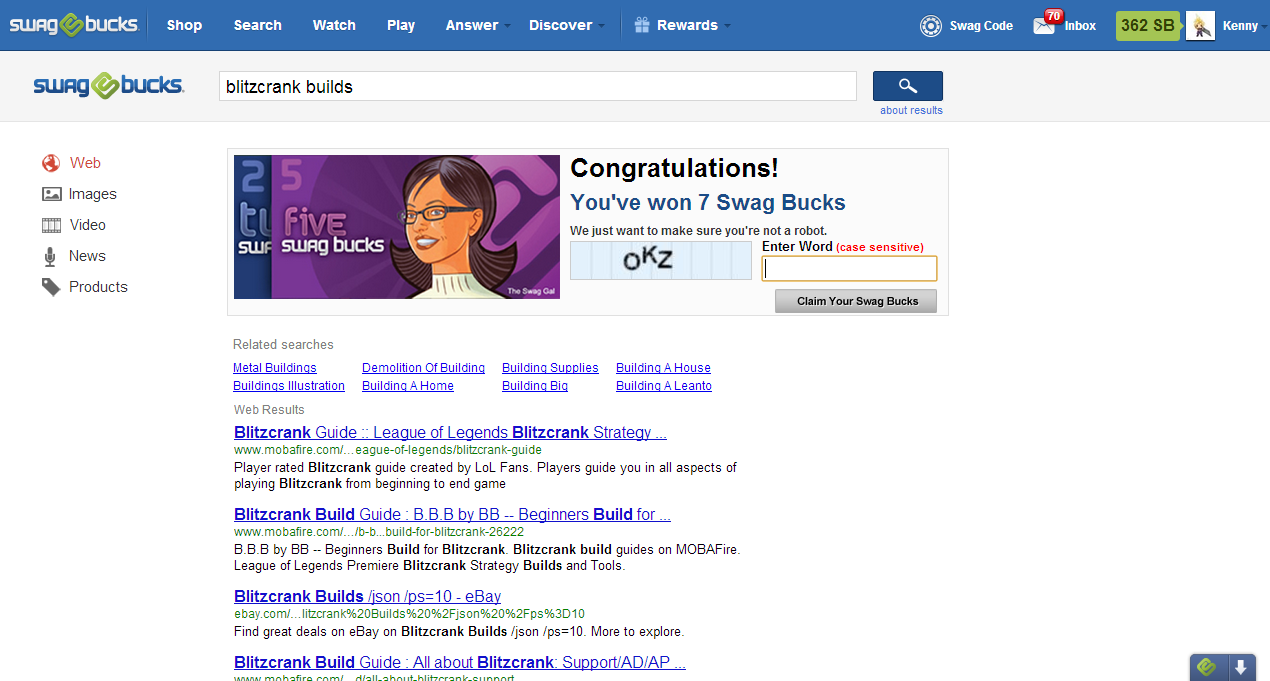Click the down arrow icon at bottom right
1270x681 pixels.
(1241, 667)
